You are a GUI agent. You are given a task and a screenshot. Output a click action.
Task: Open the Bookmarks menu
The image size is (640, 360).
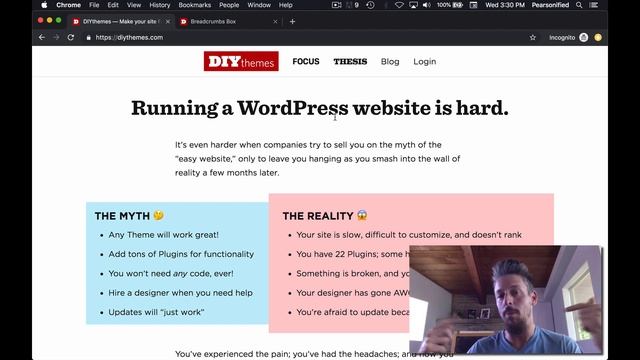pos(195,5)
